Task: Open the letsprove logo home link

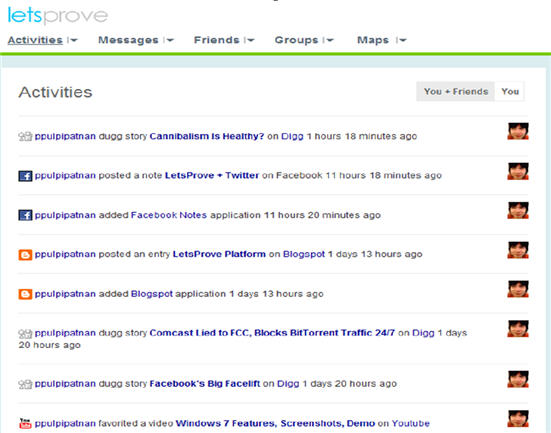Action: [x=58, y=16]
